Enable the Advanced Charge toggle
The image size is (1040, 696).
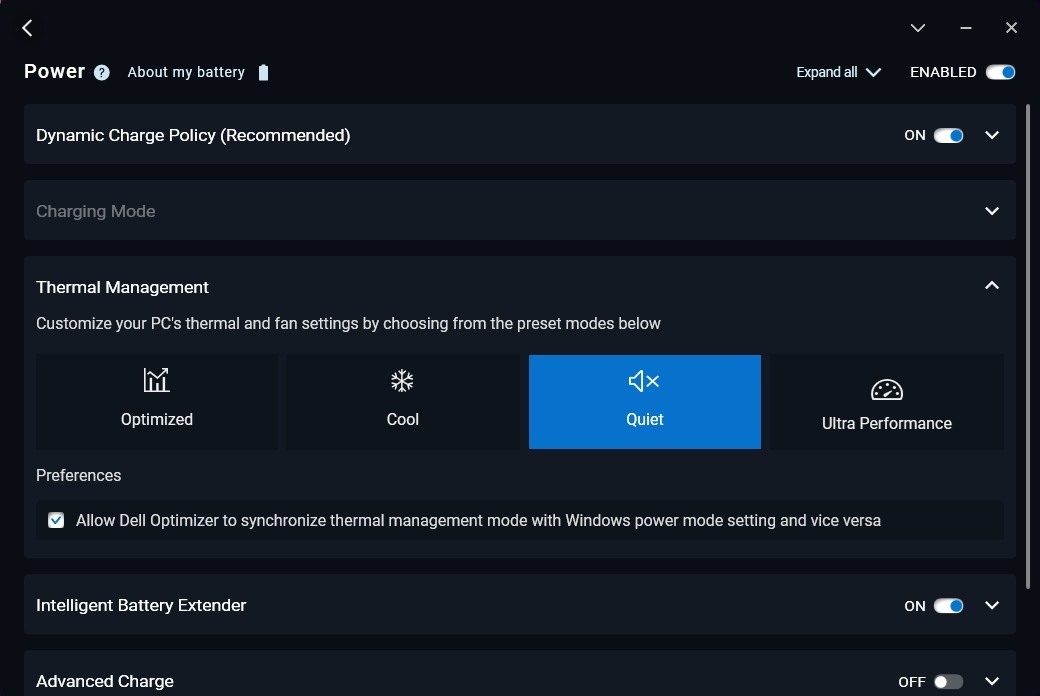coord(948,681)
